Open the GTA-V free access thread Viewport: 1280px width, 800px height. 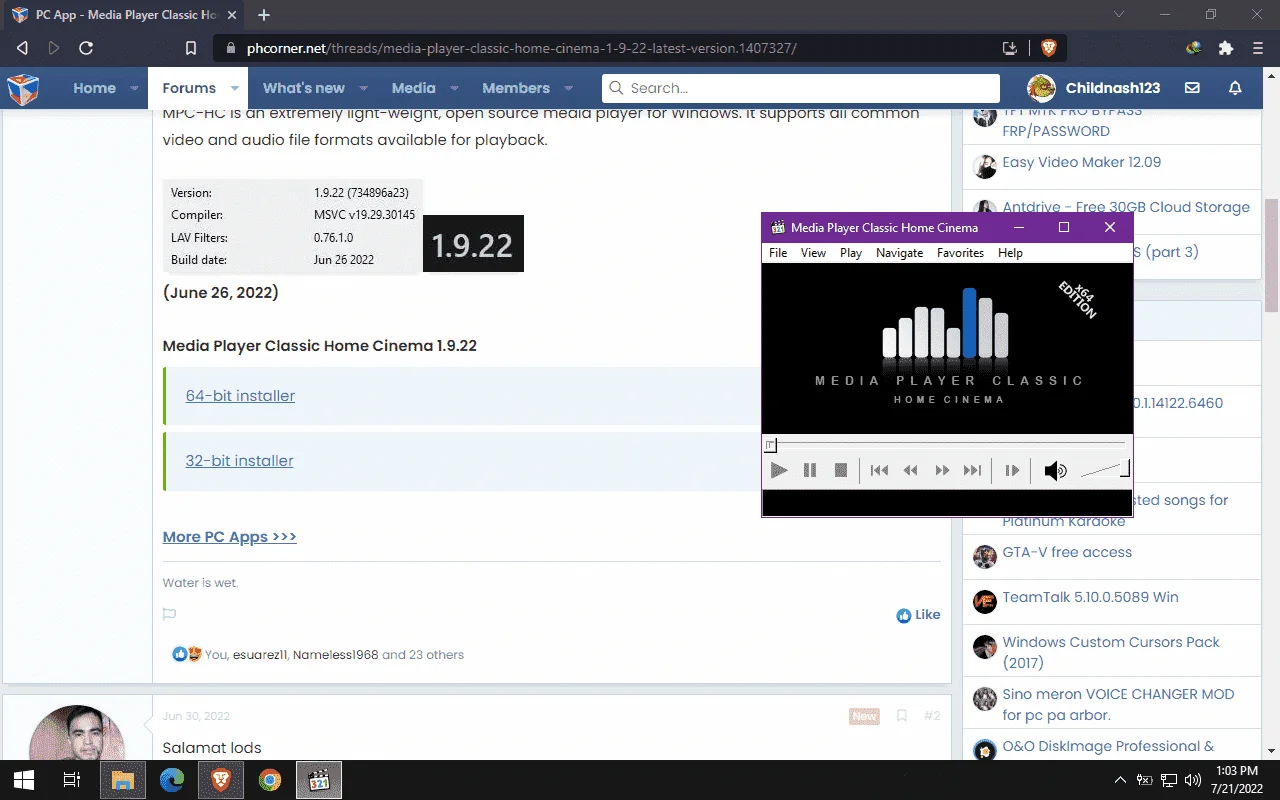pos(1067,552)
